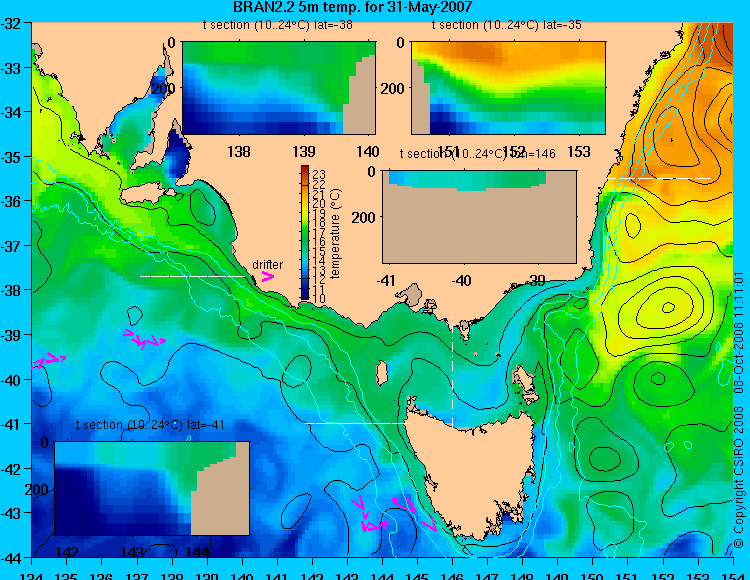This screenshot has width=750, height=580.
Task: Click the vertical temperature color bar legend
Action: 305,233
